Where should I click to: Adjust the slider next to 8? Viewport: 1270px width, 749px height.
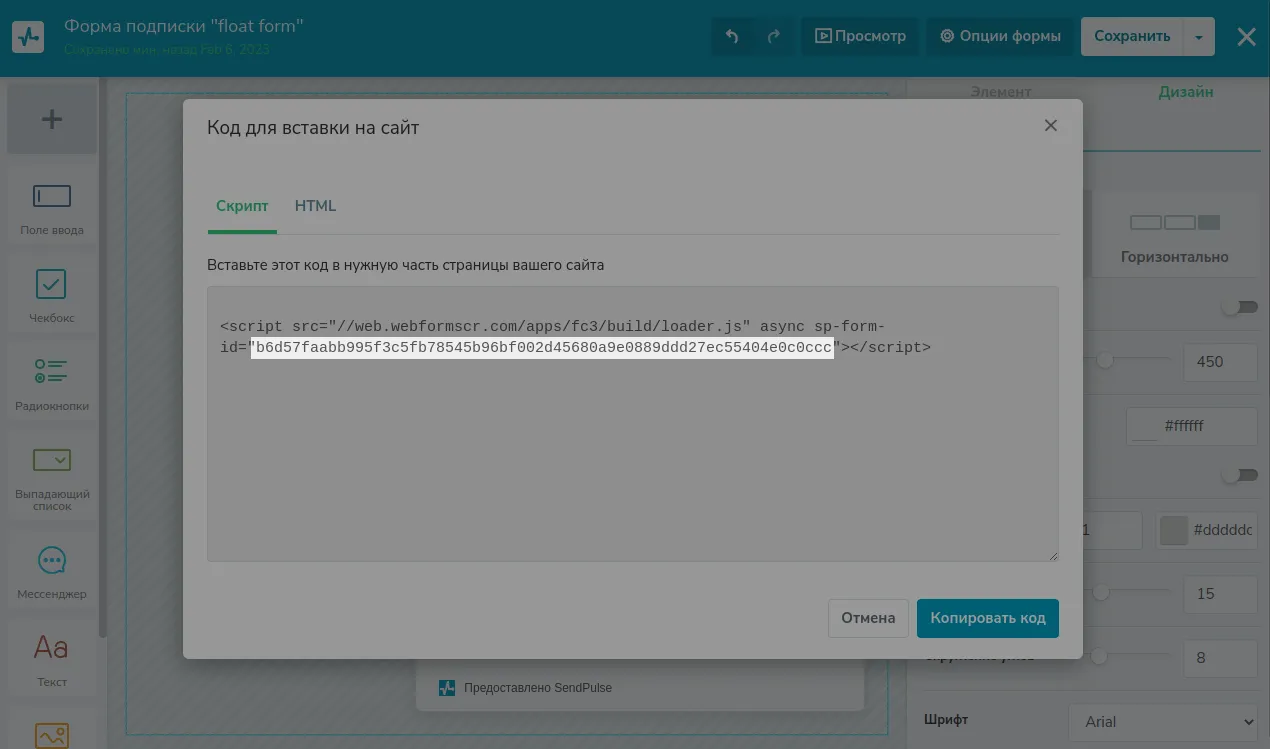tap(1099, 656)
